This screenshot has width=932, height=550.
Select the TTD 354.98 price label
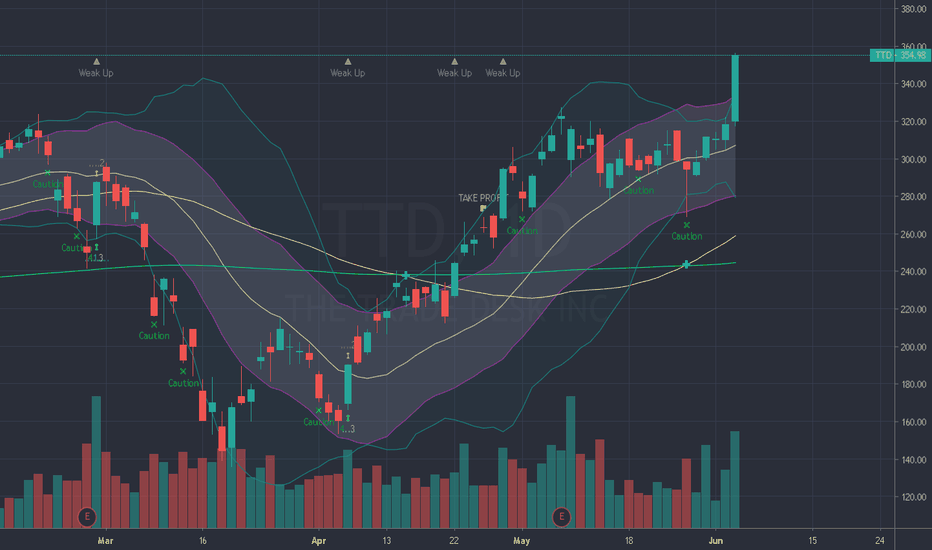(x=900, y=55)
